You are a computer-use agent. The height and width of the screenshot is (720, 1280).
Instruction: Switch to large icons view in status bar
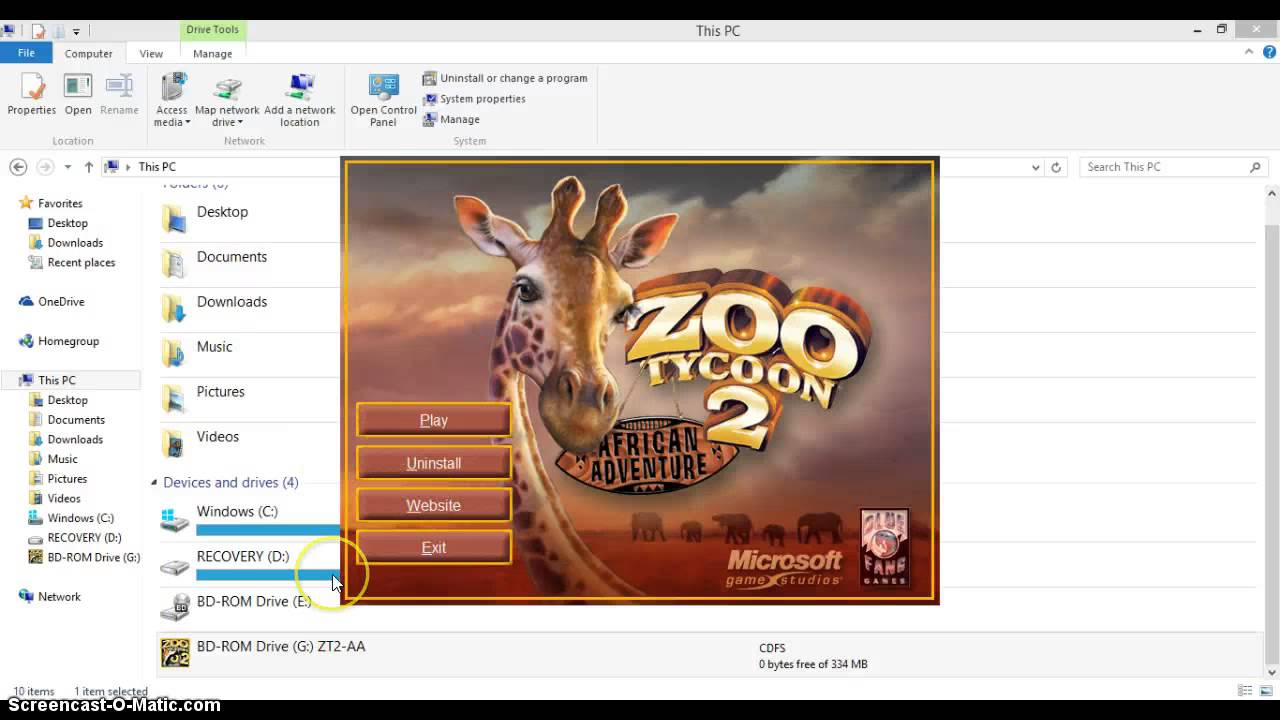point(1265,691)
